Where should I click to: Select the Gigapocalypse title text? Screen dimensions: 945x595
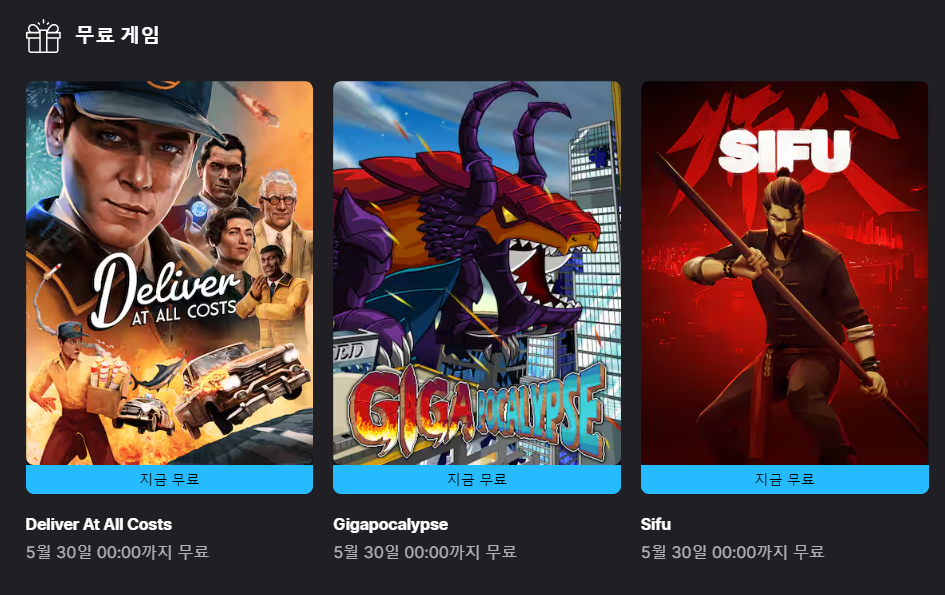391,524
